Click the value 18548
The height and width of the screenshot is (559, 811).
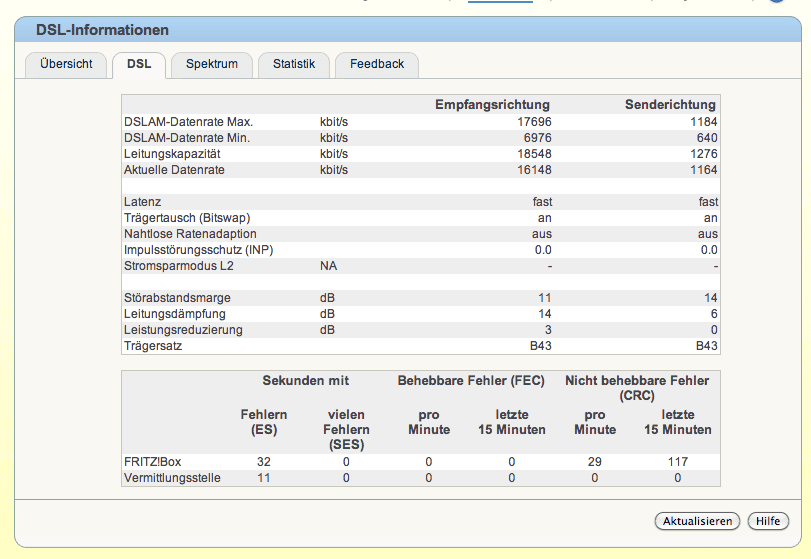[x=534, y=154]
